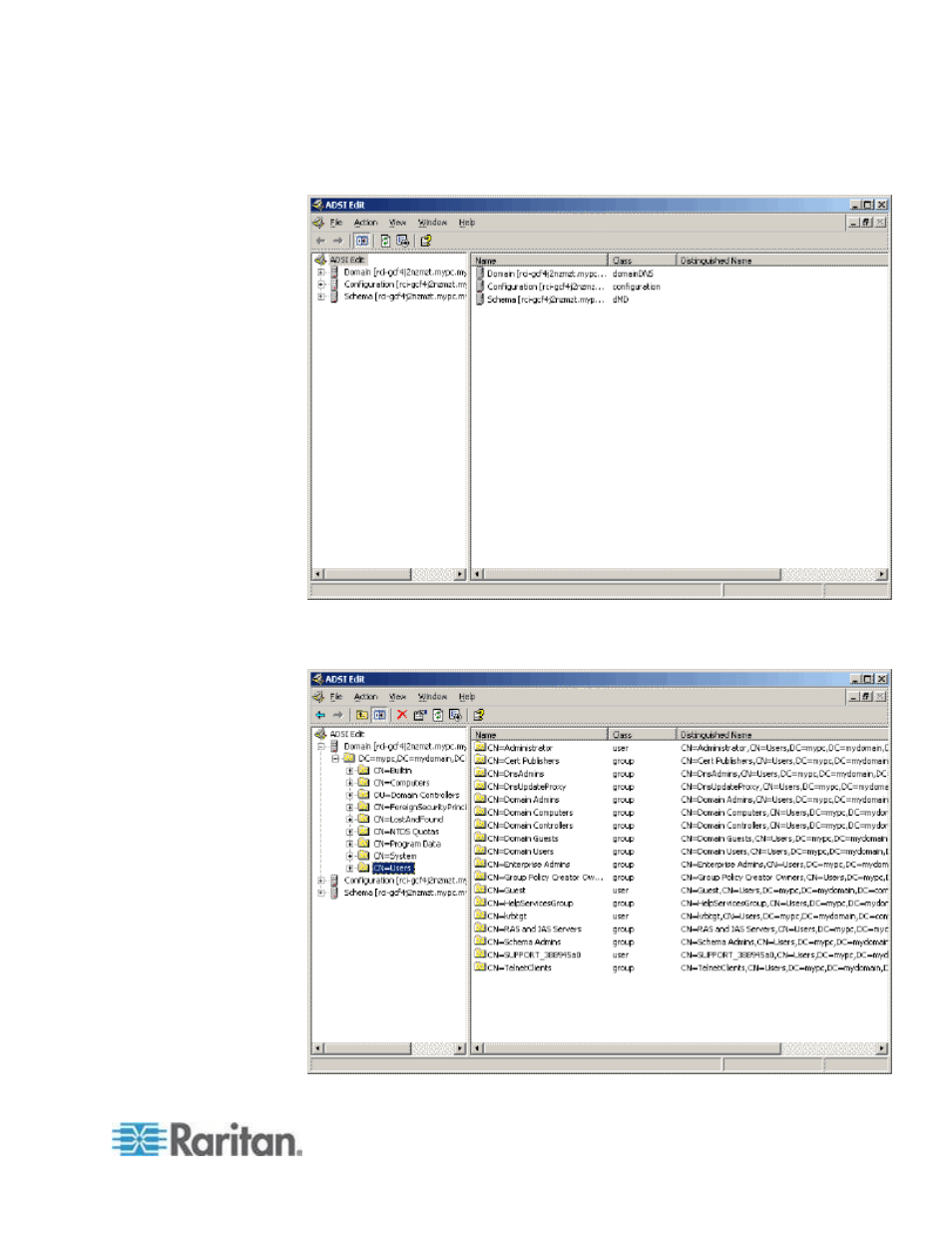Expand CN=Computers node in lower tree
Screen dimensions: 952x1233
pos(350,783)
